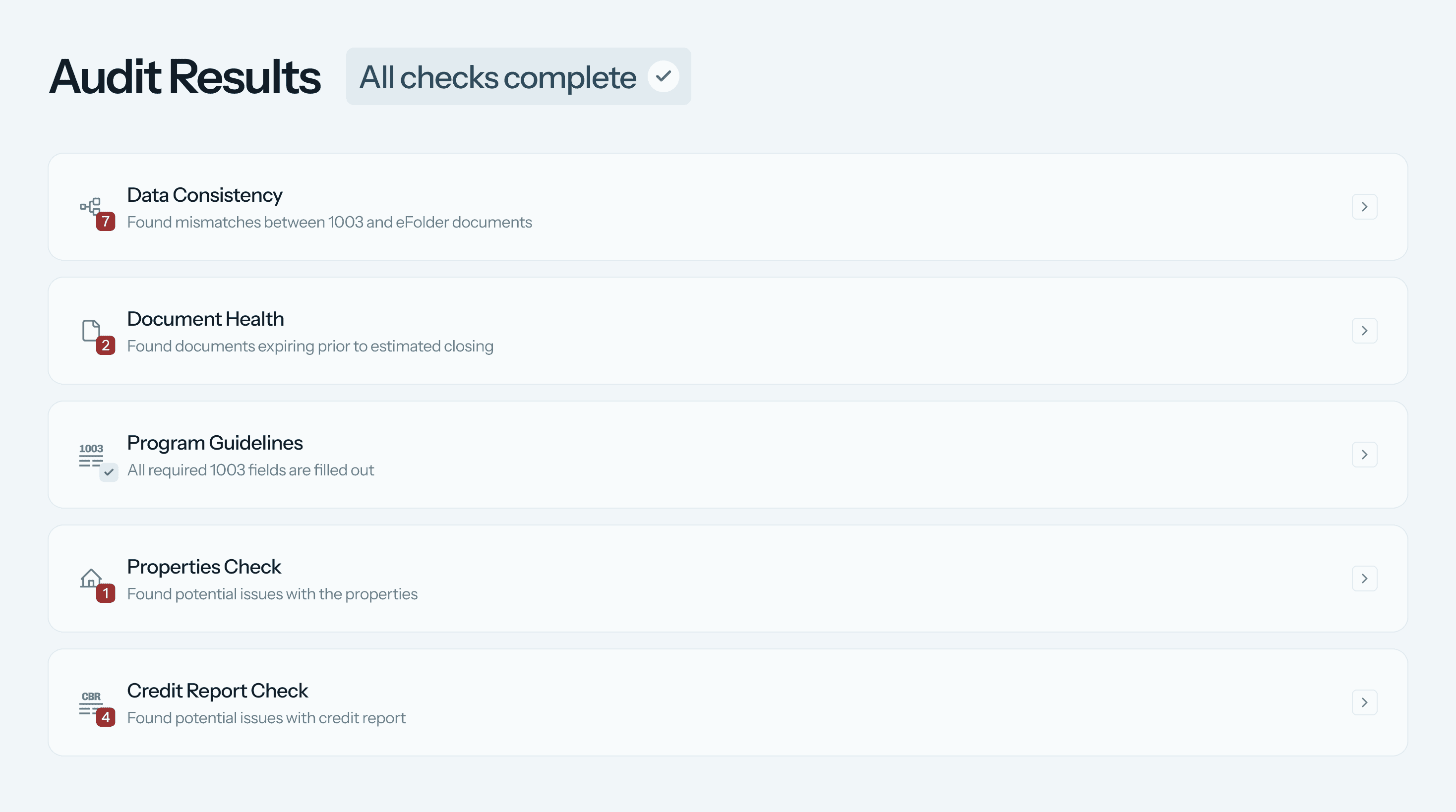This screenshot has width=1456, height=812.
Task: Click the Data Consistency flow-chart icon
Action: tap(90, 206)
